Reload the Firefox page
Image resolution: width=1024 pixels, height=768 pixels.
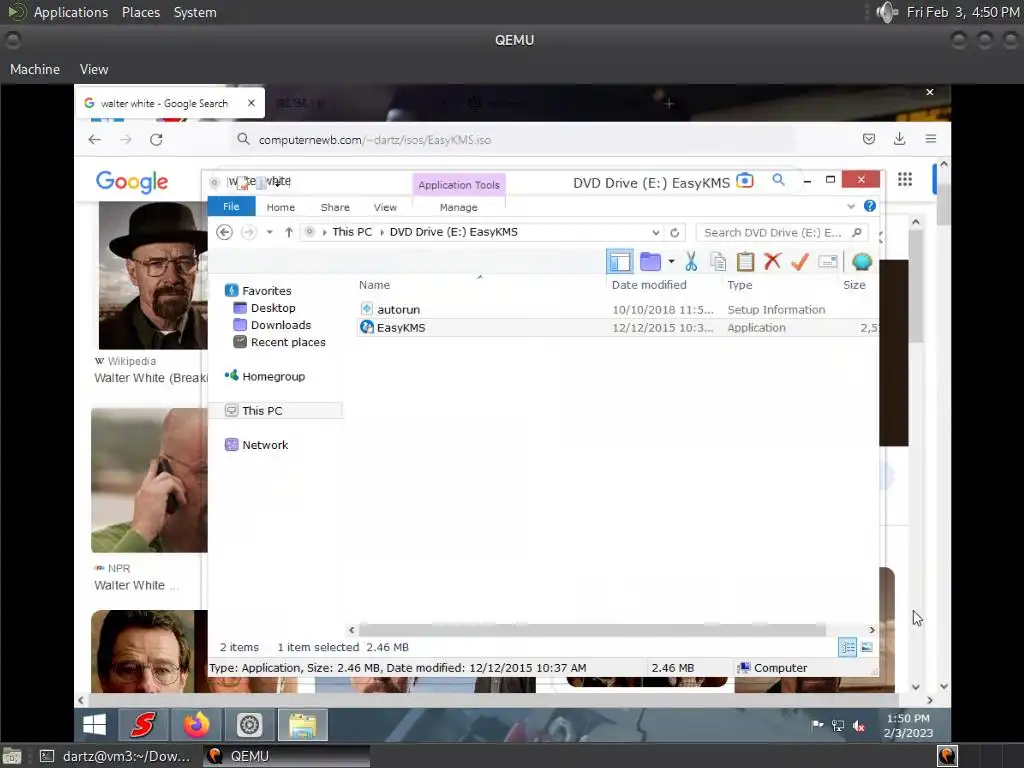click(156, 139)
